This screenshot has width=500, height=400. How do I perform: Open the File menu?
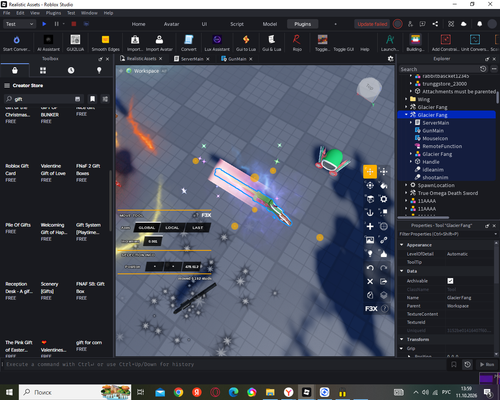pos(6,13)
